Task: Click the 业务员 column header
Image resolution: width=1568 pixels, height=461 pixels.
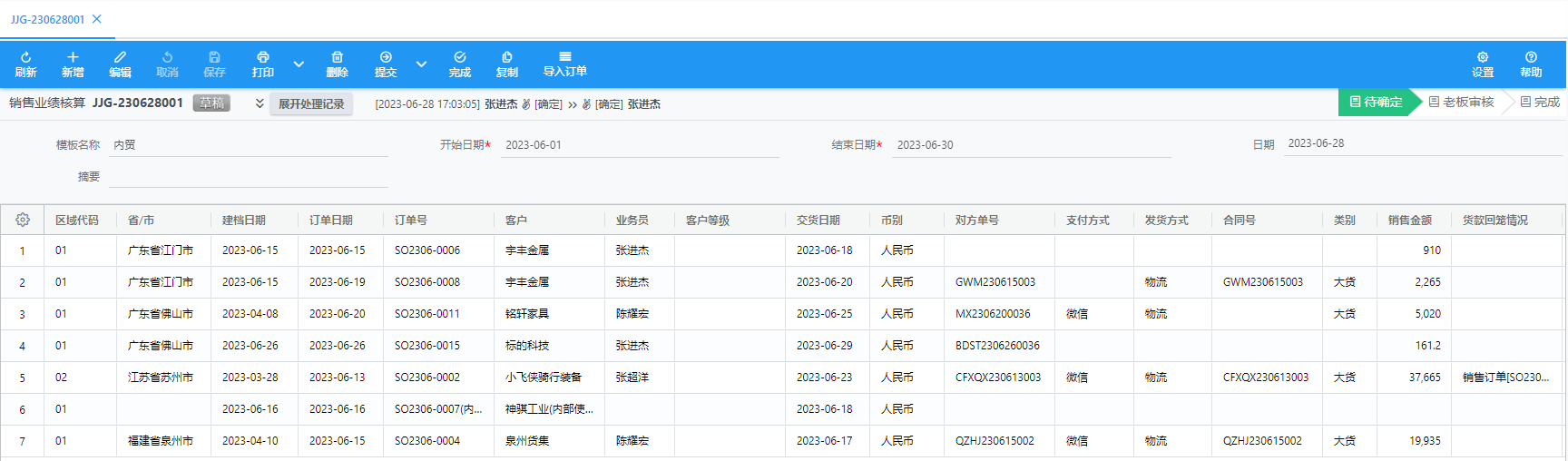Action: click(x=632, y=221)
